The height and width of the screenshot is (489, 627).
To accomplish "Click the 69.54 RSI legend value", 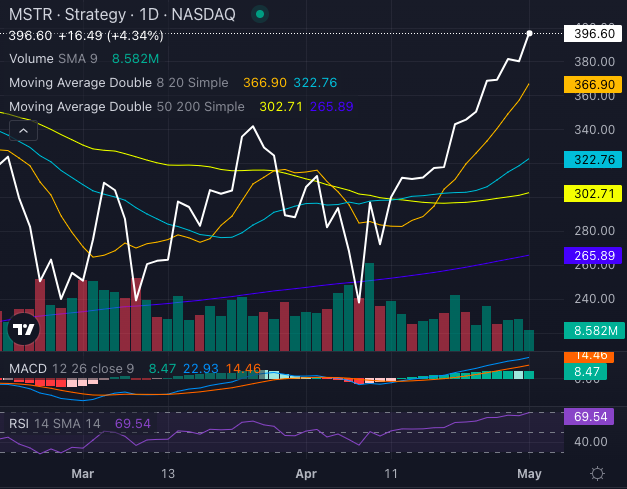I will tap(133, 423).
